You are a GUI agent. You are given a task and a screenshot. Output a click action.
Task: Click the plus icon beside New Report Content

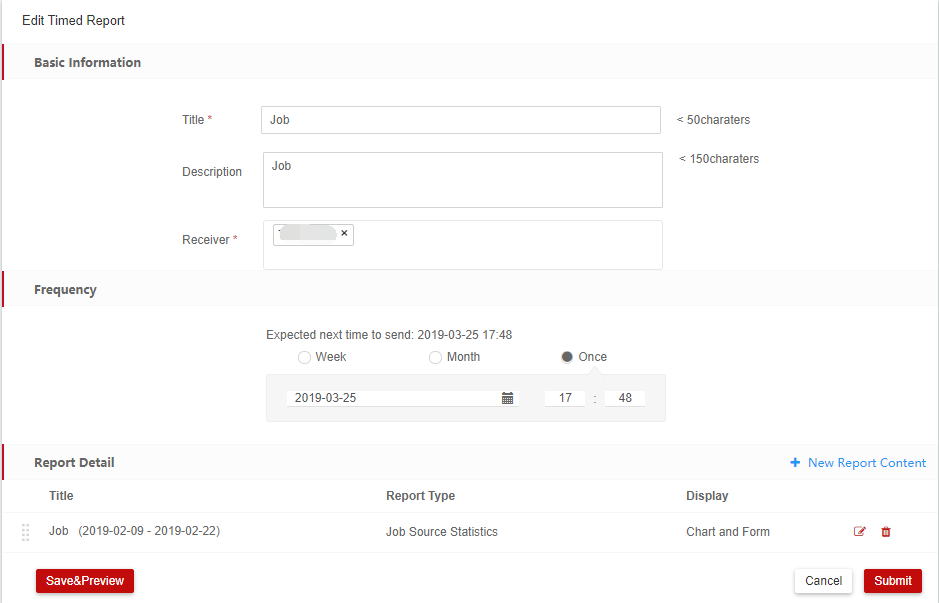[795, 463]
